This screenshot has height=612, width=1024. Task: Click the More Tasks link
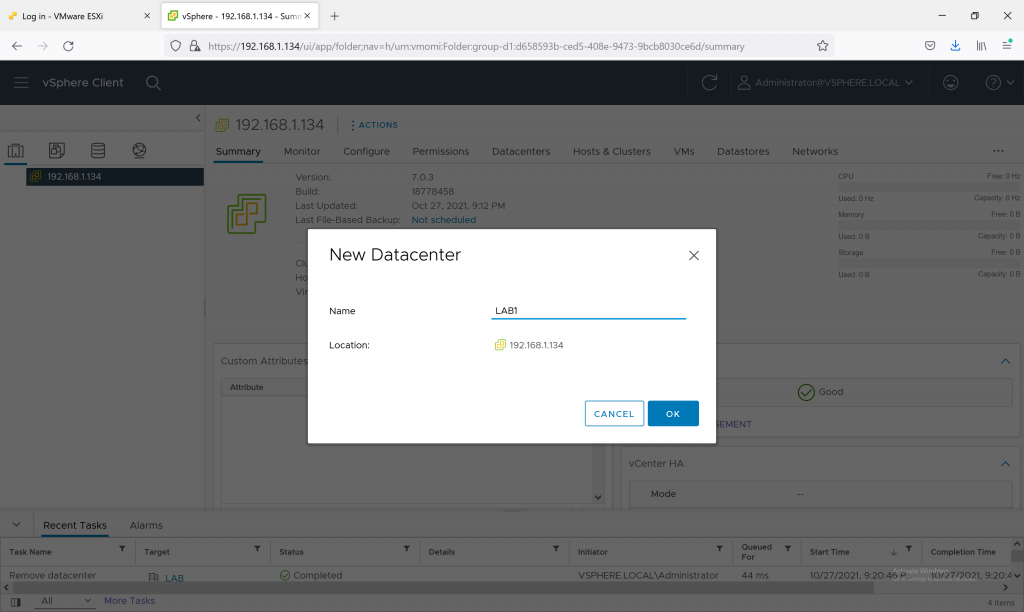coord(129,601)
